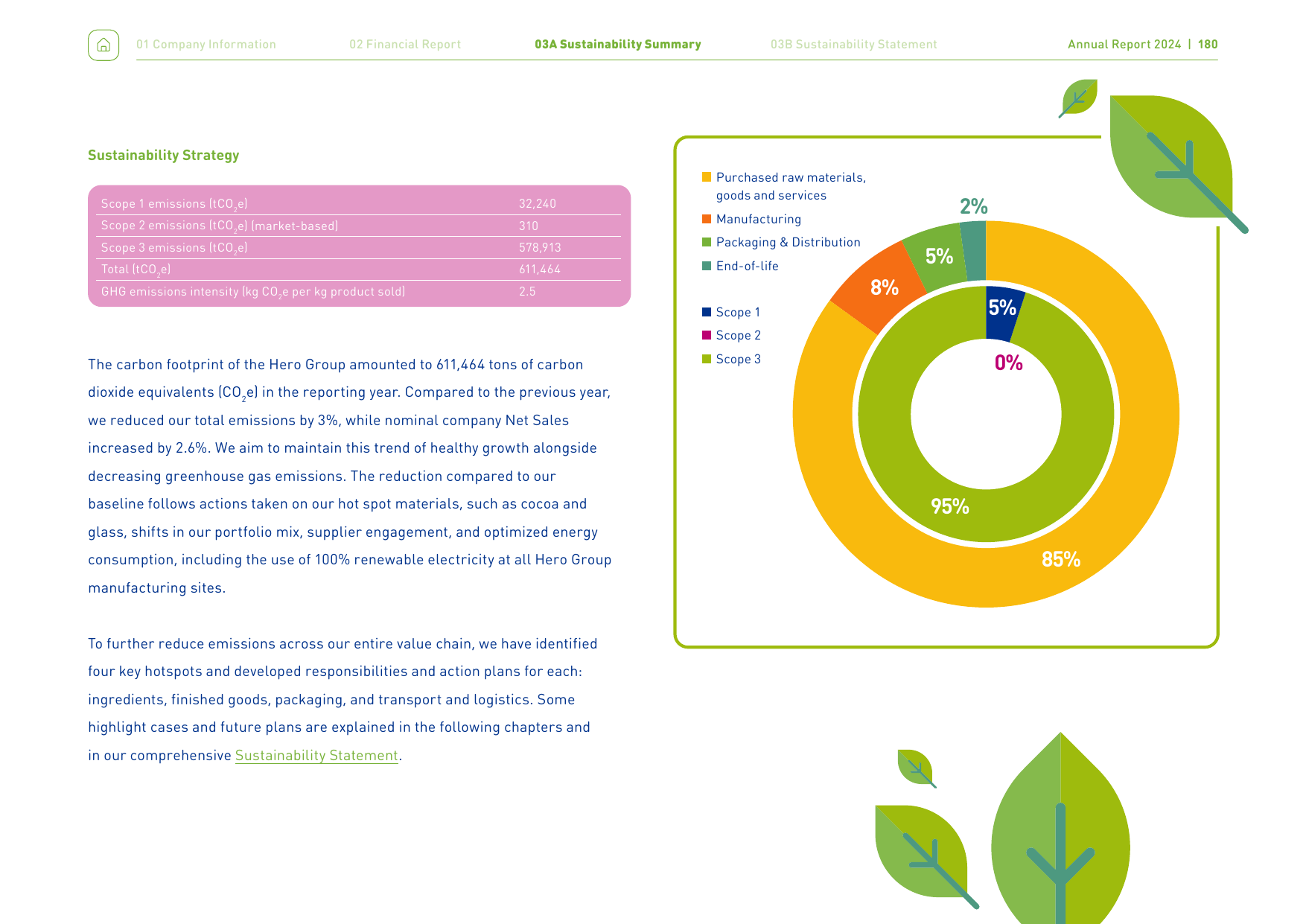Open the 01 Company Information section
This screenshot has height=924, width=1306.
[x=206, y=45]
